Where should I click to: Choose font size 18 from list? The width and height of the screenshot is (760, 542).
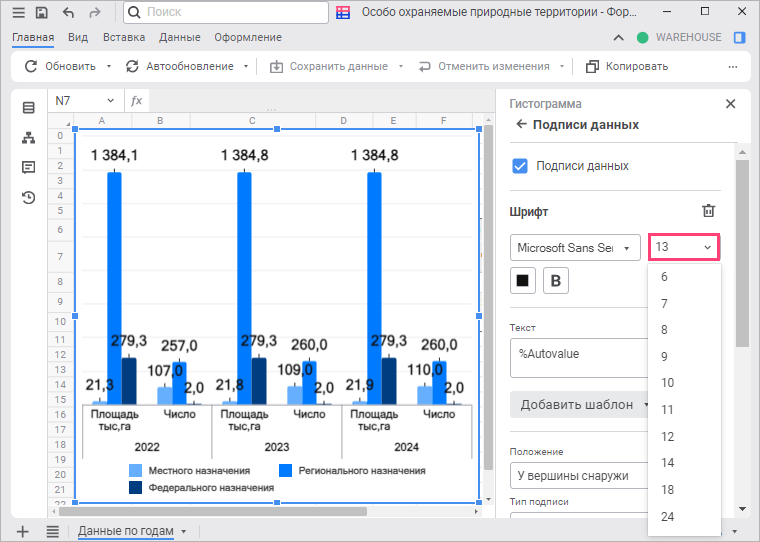click(684, 490)
